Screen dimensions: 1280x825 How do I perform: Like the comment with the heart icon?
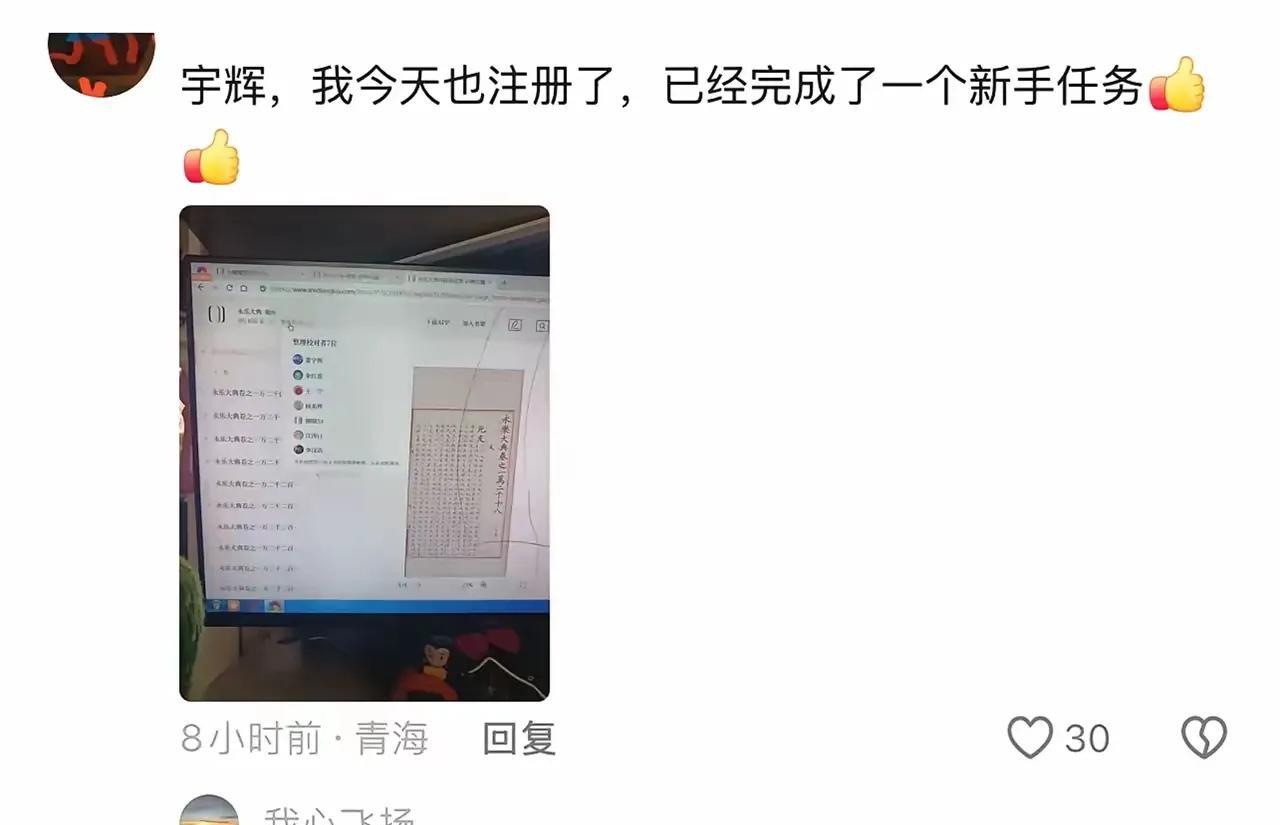click(x=1029, y=738)
